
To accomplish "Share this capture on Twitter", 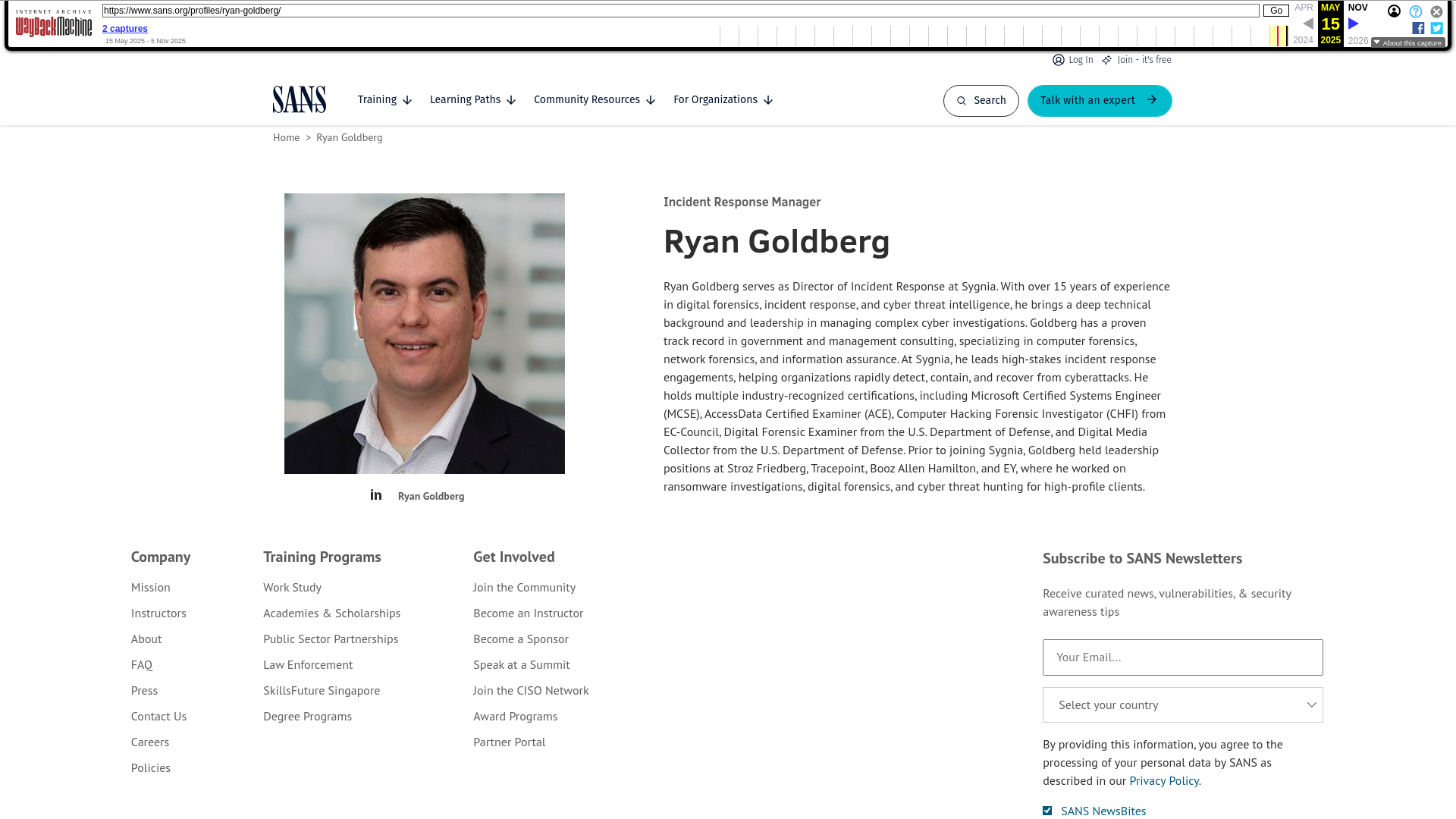I will click(x=1436, y=28).
